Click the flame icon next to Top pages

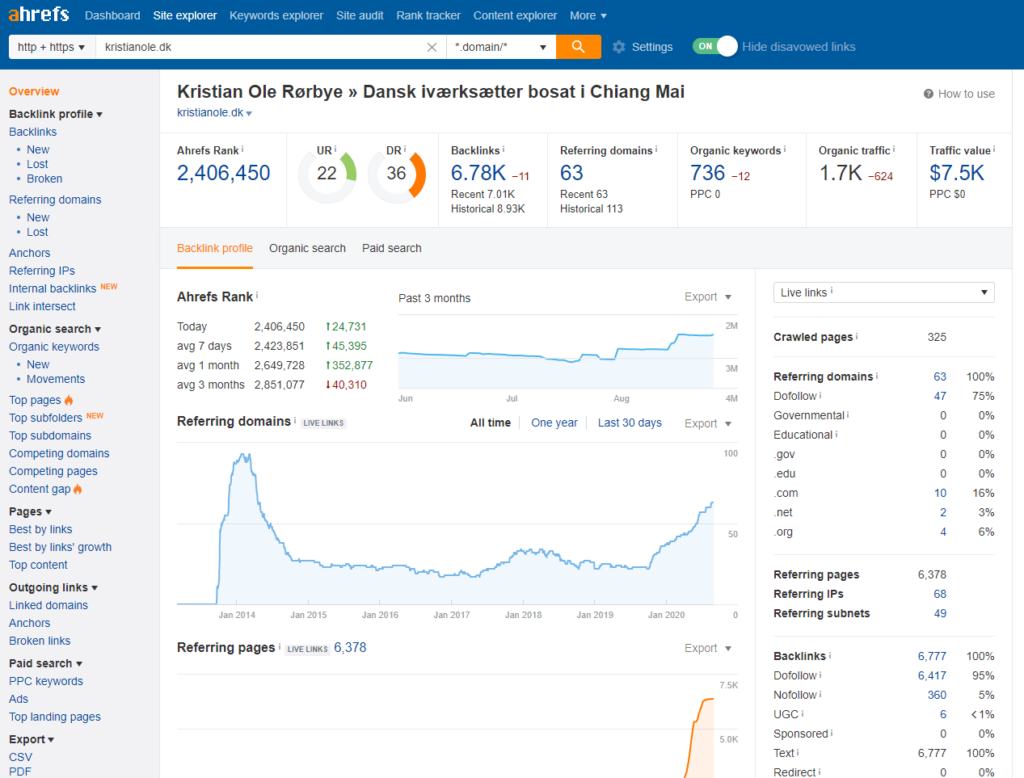69,400
